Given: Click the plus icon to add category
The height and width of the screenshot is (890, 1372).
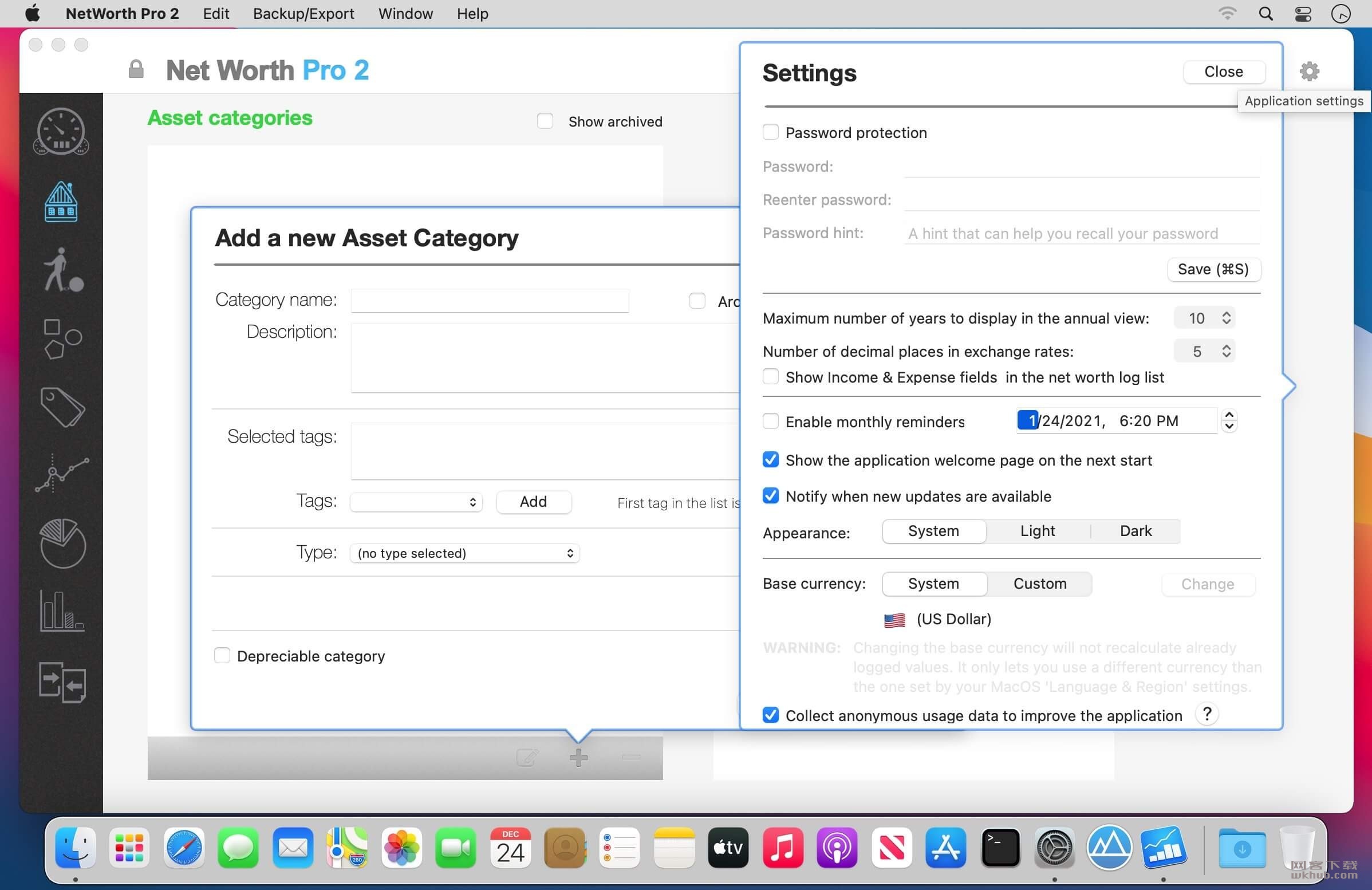Looking at the screenshot, I should coord(578,757).
